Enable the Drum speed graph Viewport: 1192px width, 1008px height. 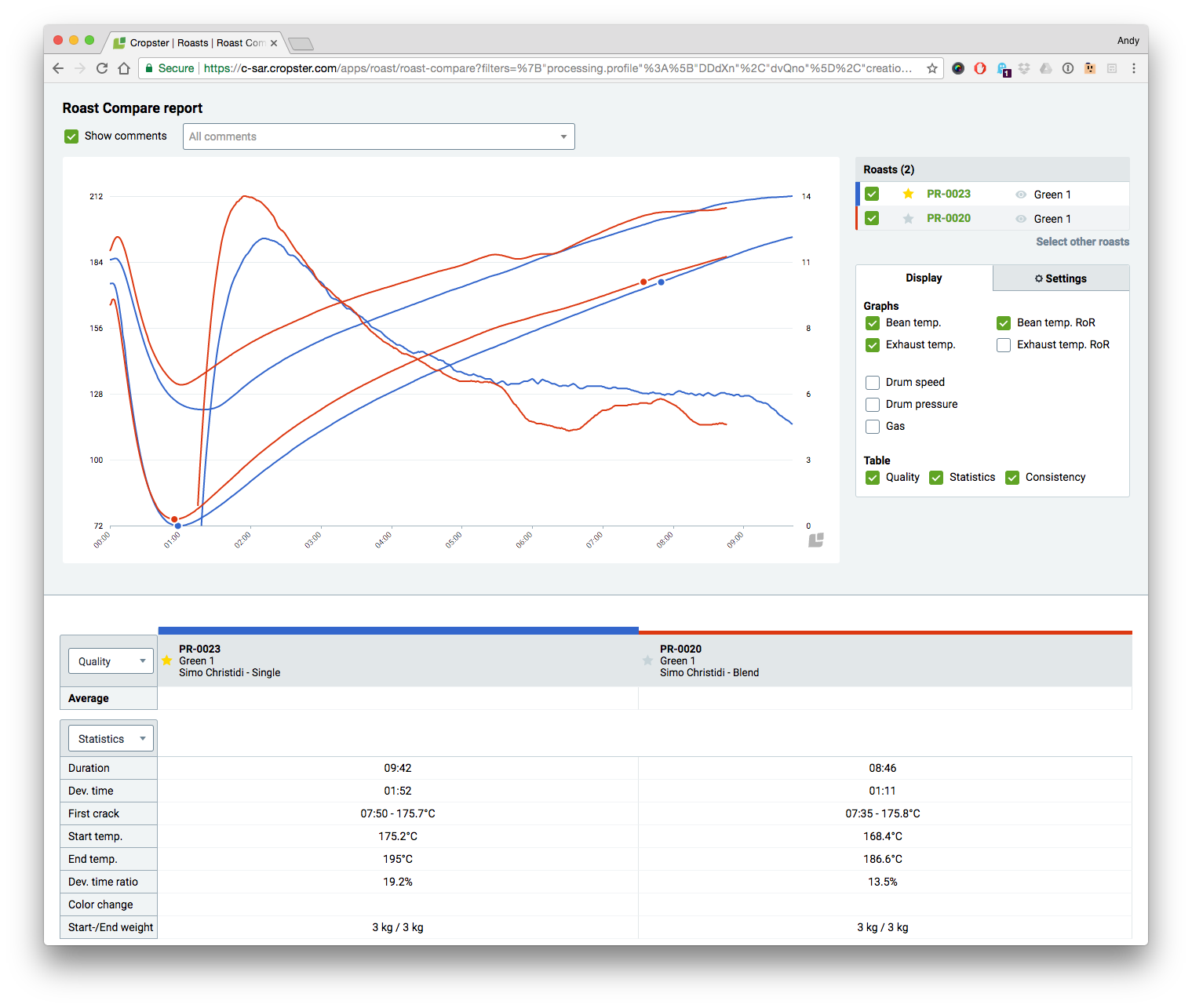[873, 383]
